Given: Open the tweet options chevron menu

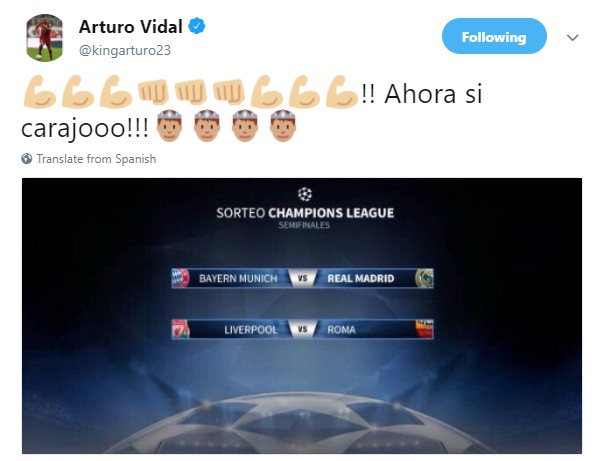Looking at the screenshot, I should (x=572, y=38).
